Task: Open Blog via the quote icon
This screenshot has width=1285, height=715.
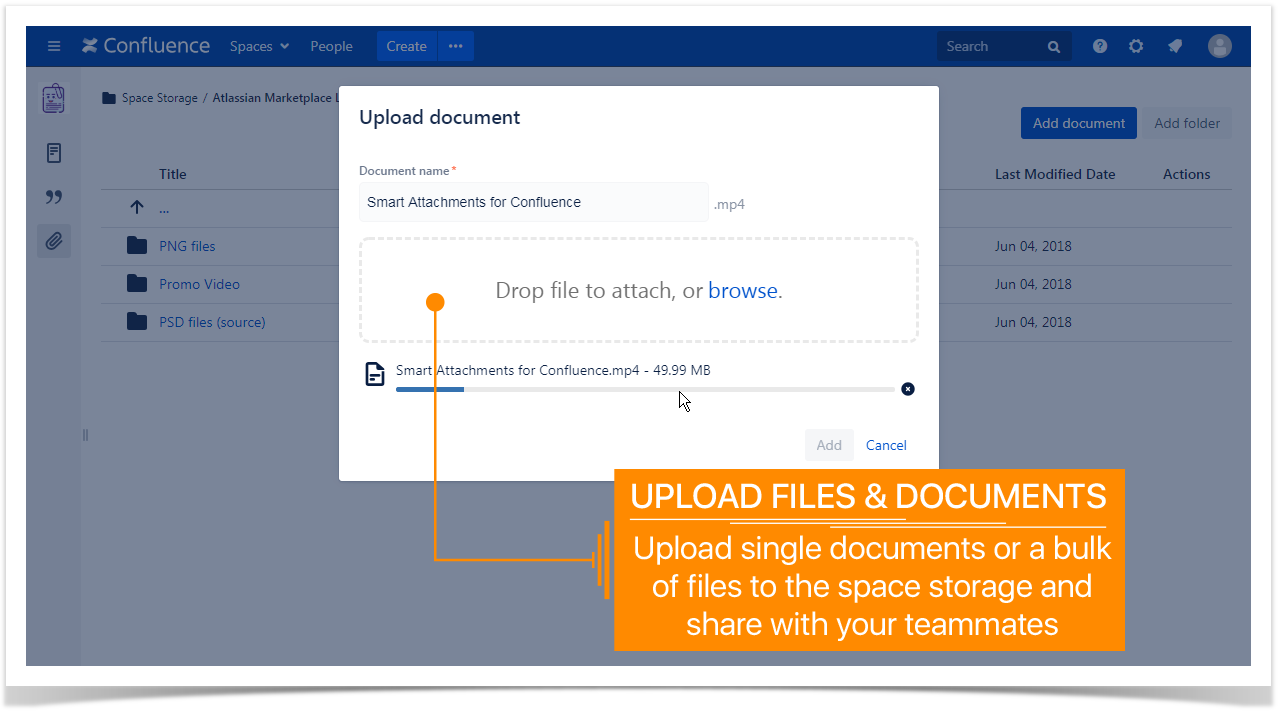Action: pyautogui.click(x=54, y=197)
